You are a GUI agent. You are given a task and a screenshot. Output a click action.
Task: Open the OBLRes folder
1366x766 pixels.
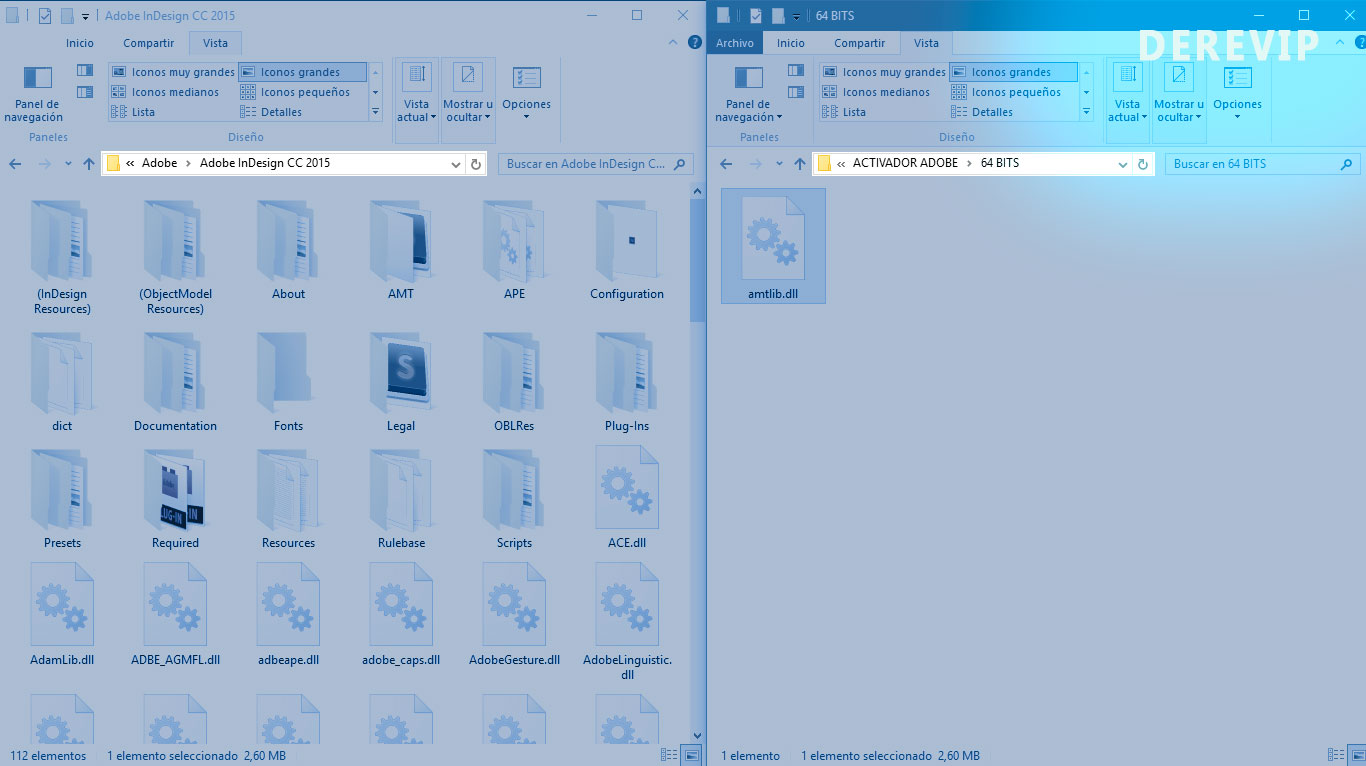pos(514,382)
